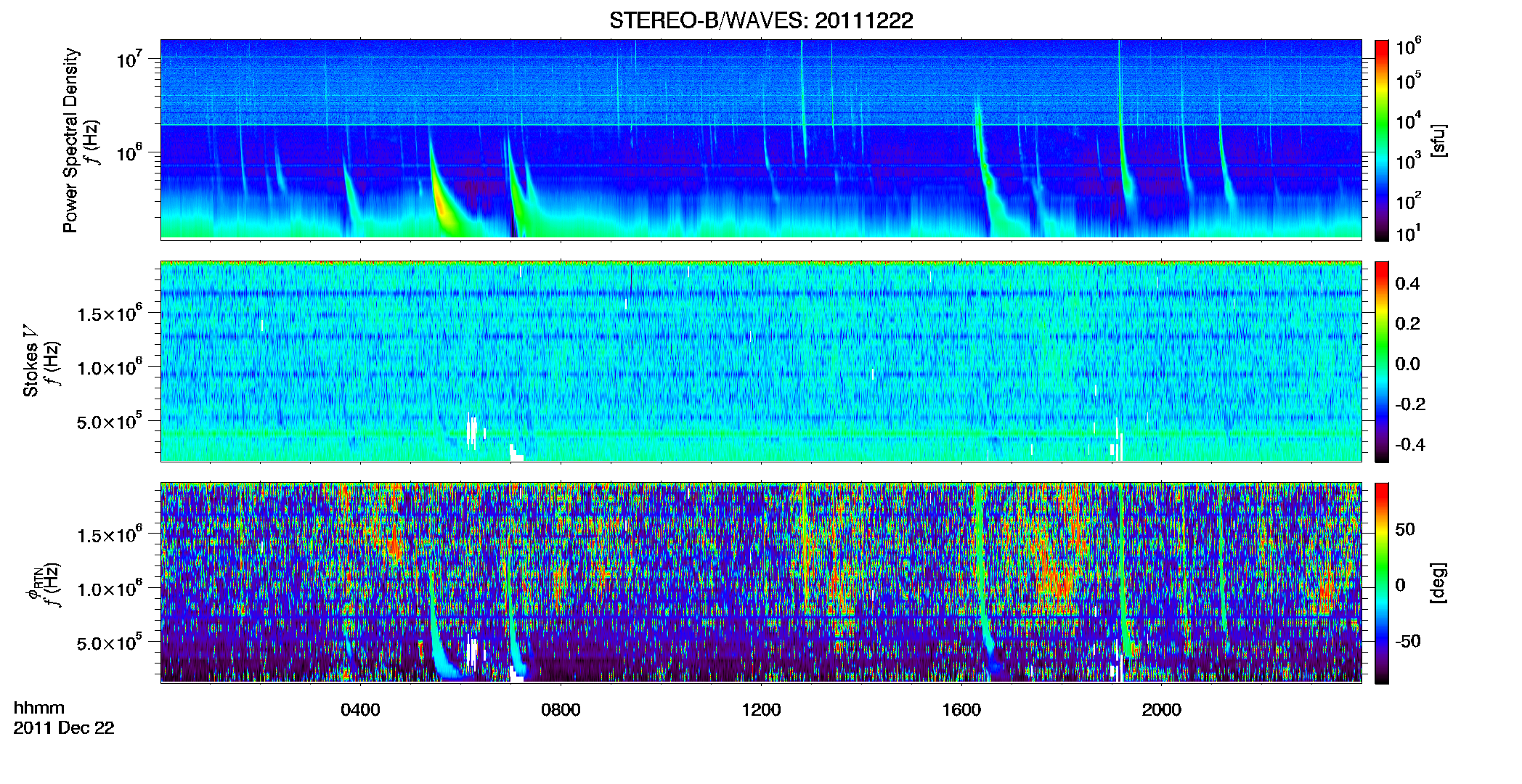This screenshot has height=784, width=1522.
Task: Click the φRTN direction spectrogram panel
Action: 761,582
